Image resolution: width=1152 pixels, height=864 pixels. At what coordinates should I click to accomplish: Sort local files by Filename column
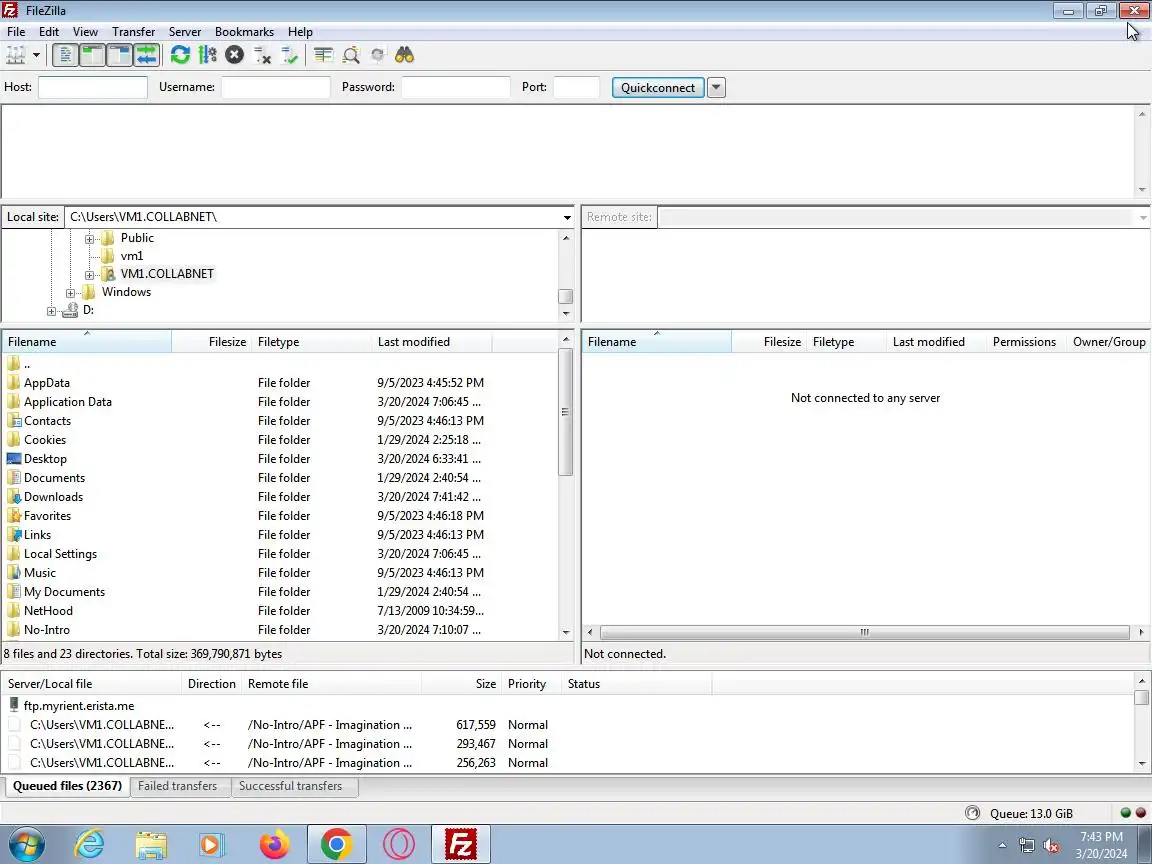coord(87,342)
